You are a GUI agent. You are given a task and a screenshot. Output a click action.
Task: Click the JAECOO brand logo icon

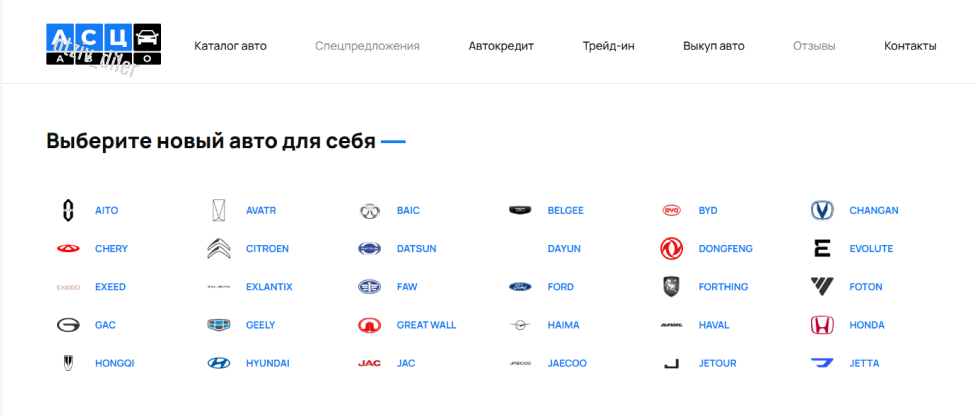coord(520,363)
